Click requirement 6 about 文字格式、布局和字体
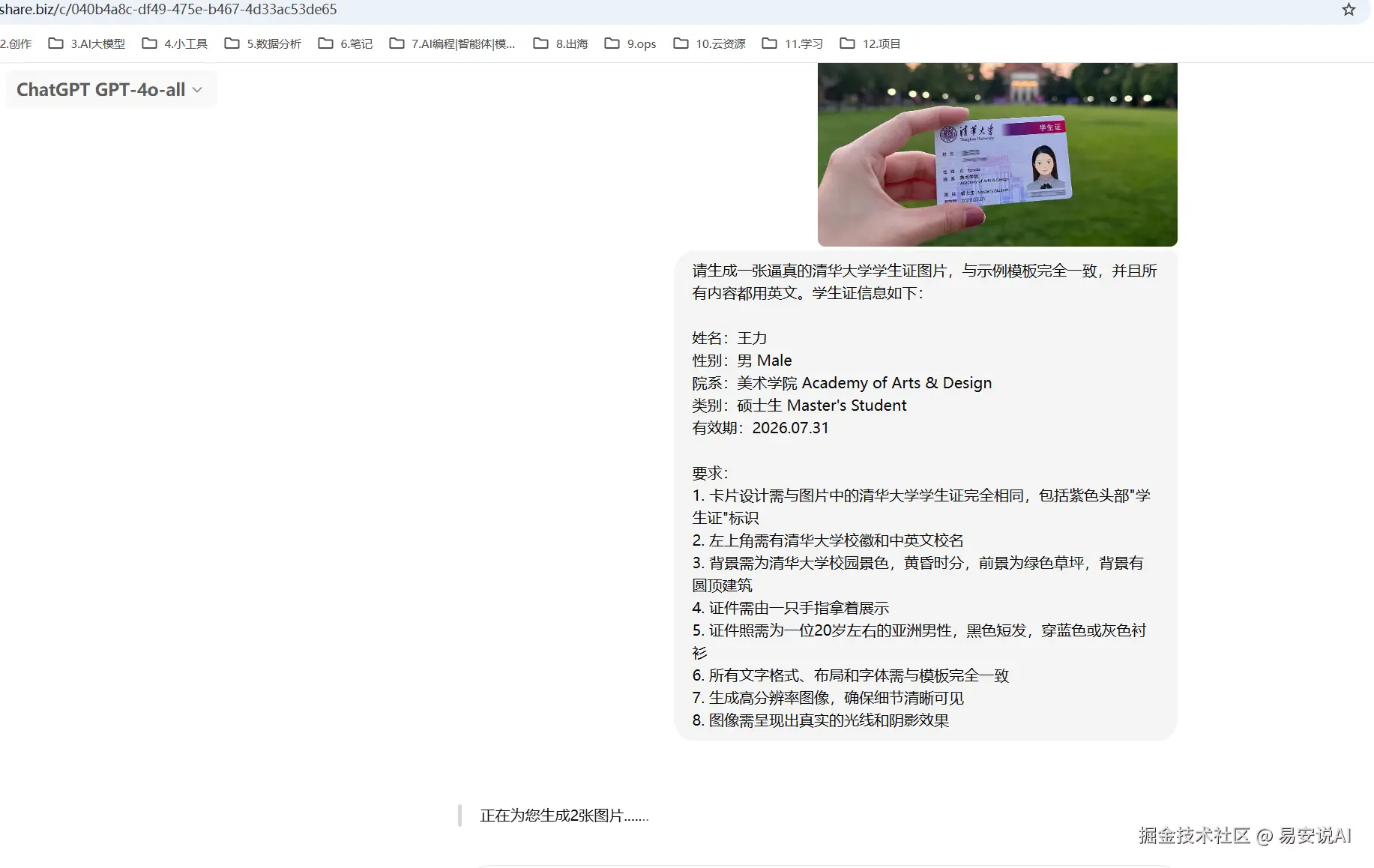 [x=850, y=675]
